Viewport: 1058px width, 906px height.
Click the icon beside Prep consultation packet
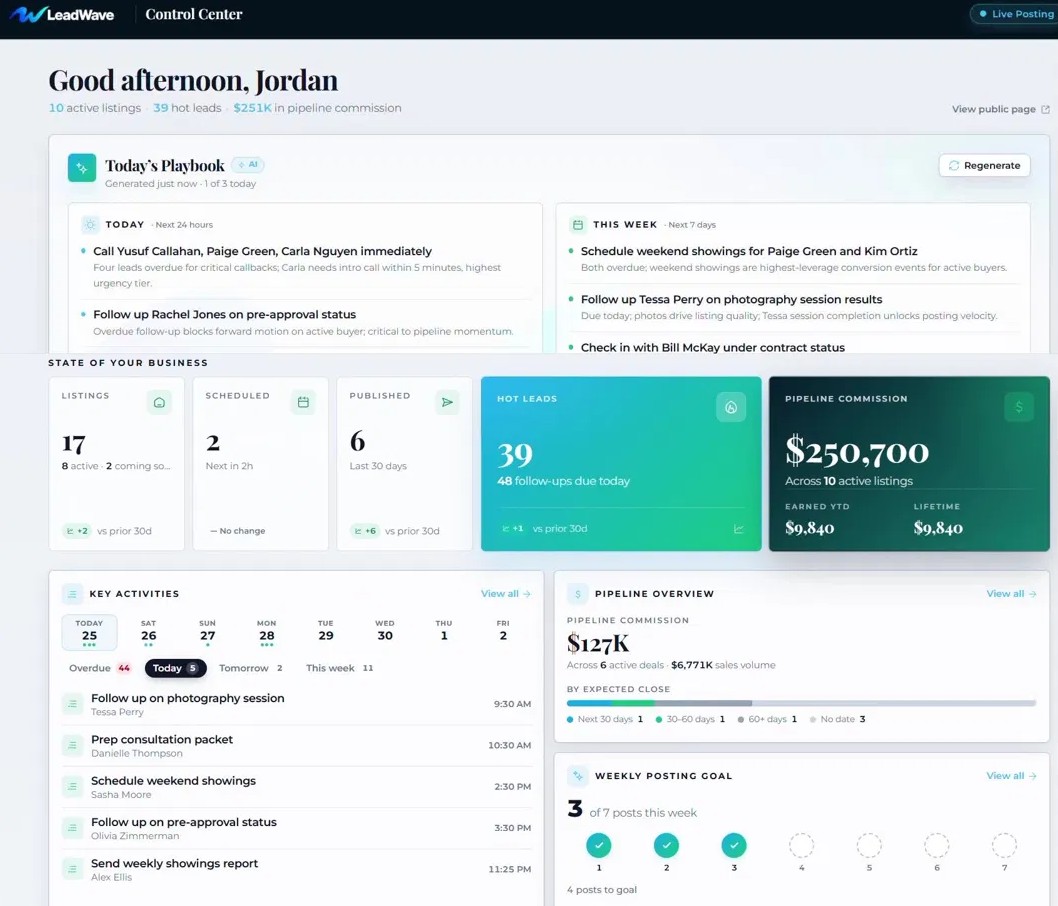coord(72,745)
